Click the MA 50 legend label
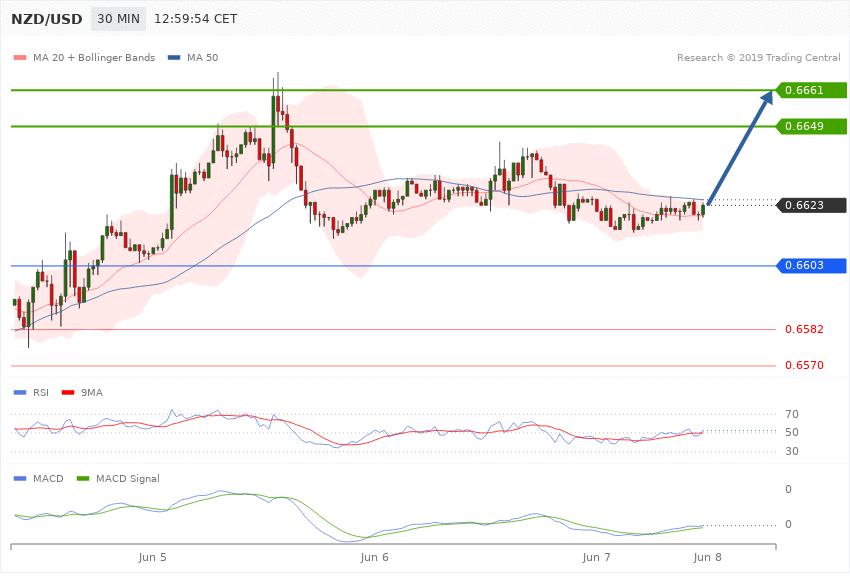The image size is (850, 576). [203, 57]
